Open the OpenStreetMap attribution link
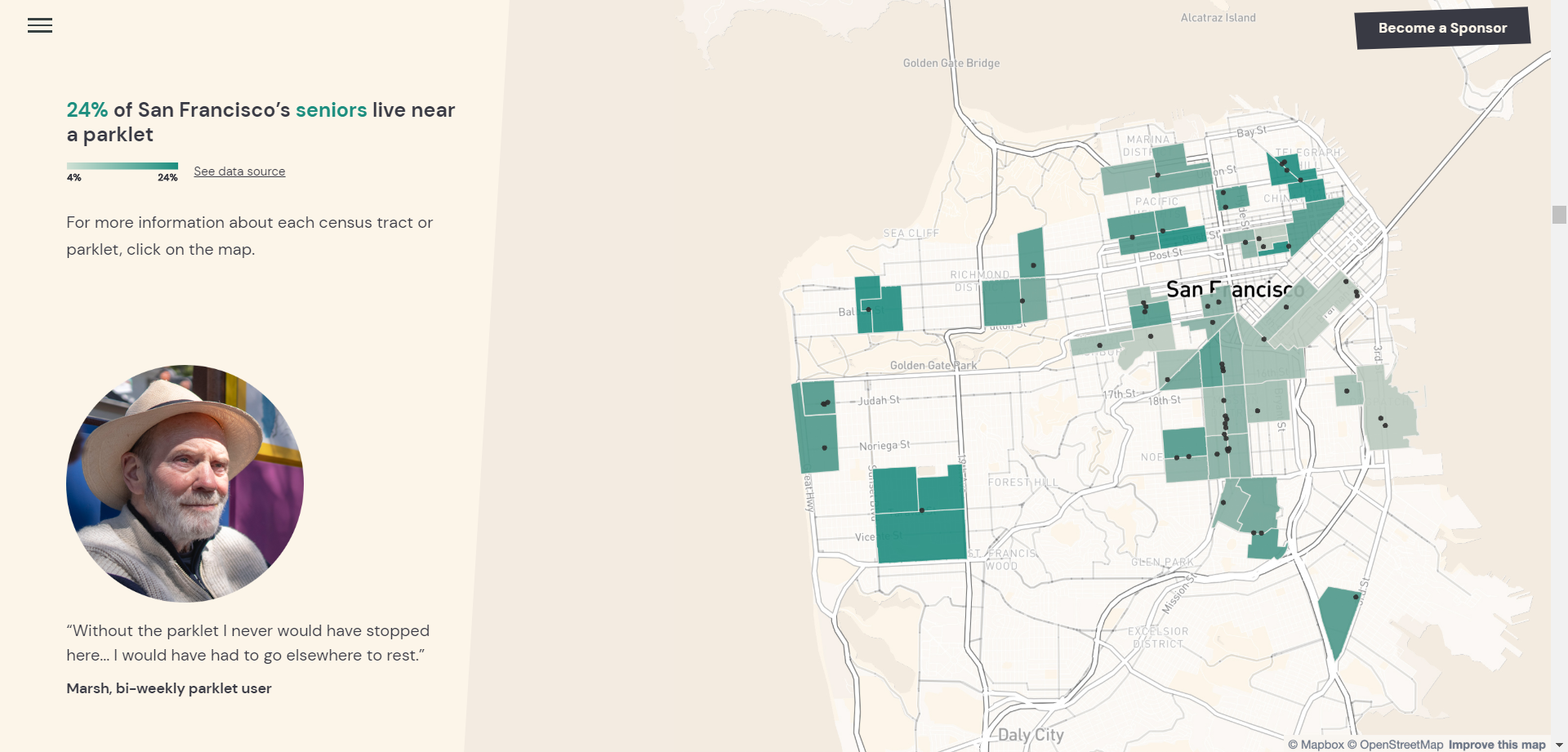Screen dimensions: 1568x752 click(x=1395, y=745)
